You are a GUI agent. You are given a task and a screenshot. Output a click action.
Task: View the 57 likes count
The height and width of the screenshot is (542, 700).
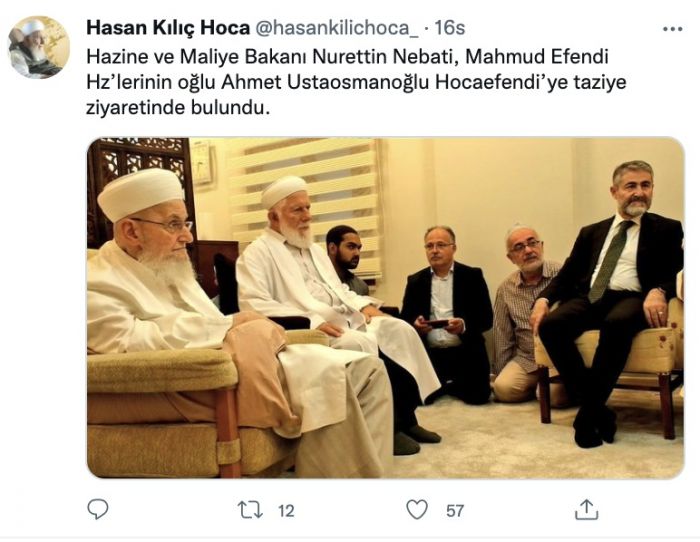454,511
